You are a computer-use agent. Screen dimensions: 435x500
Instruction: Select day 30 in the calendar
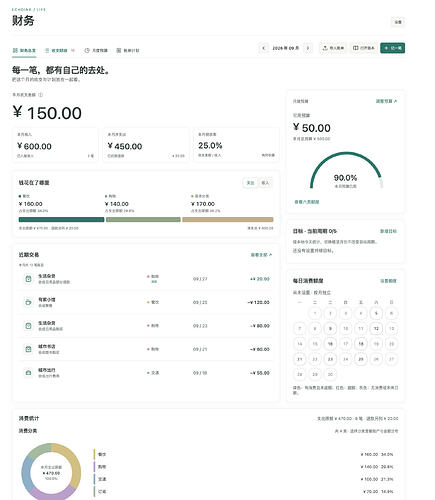click(x=330, y=375)
